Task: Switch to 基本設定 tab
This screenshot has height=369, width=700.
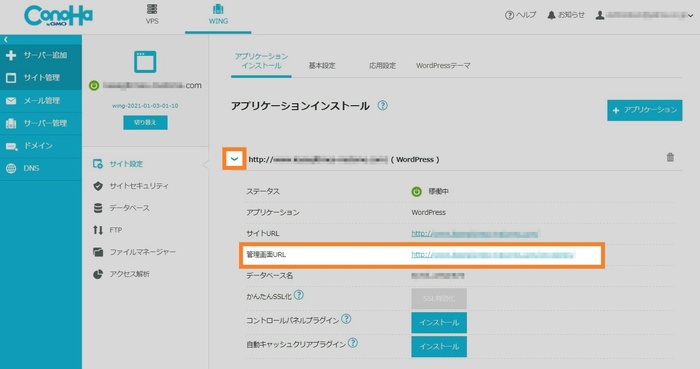Action: point(322,66)
